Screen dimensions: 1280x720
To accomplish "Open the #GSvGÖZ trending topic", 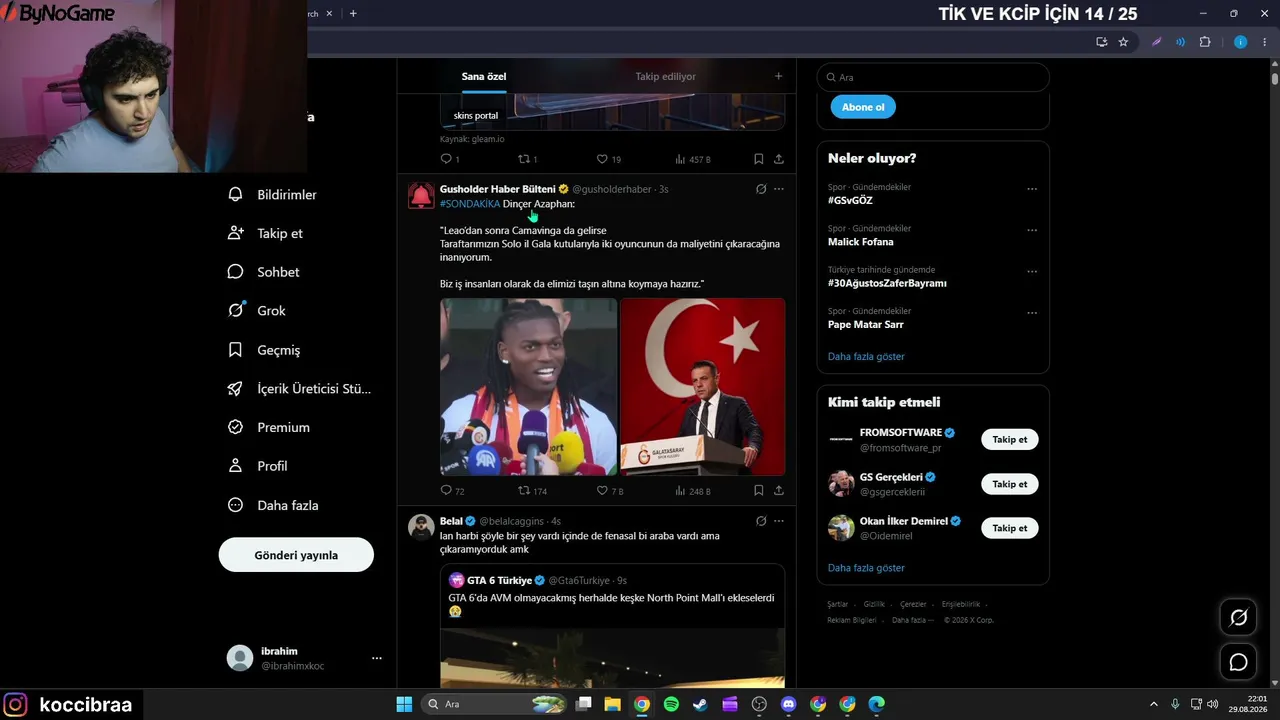I will point(850,200).
